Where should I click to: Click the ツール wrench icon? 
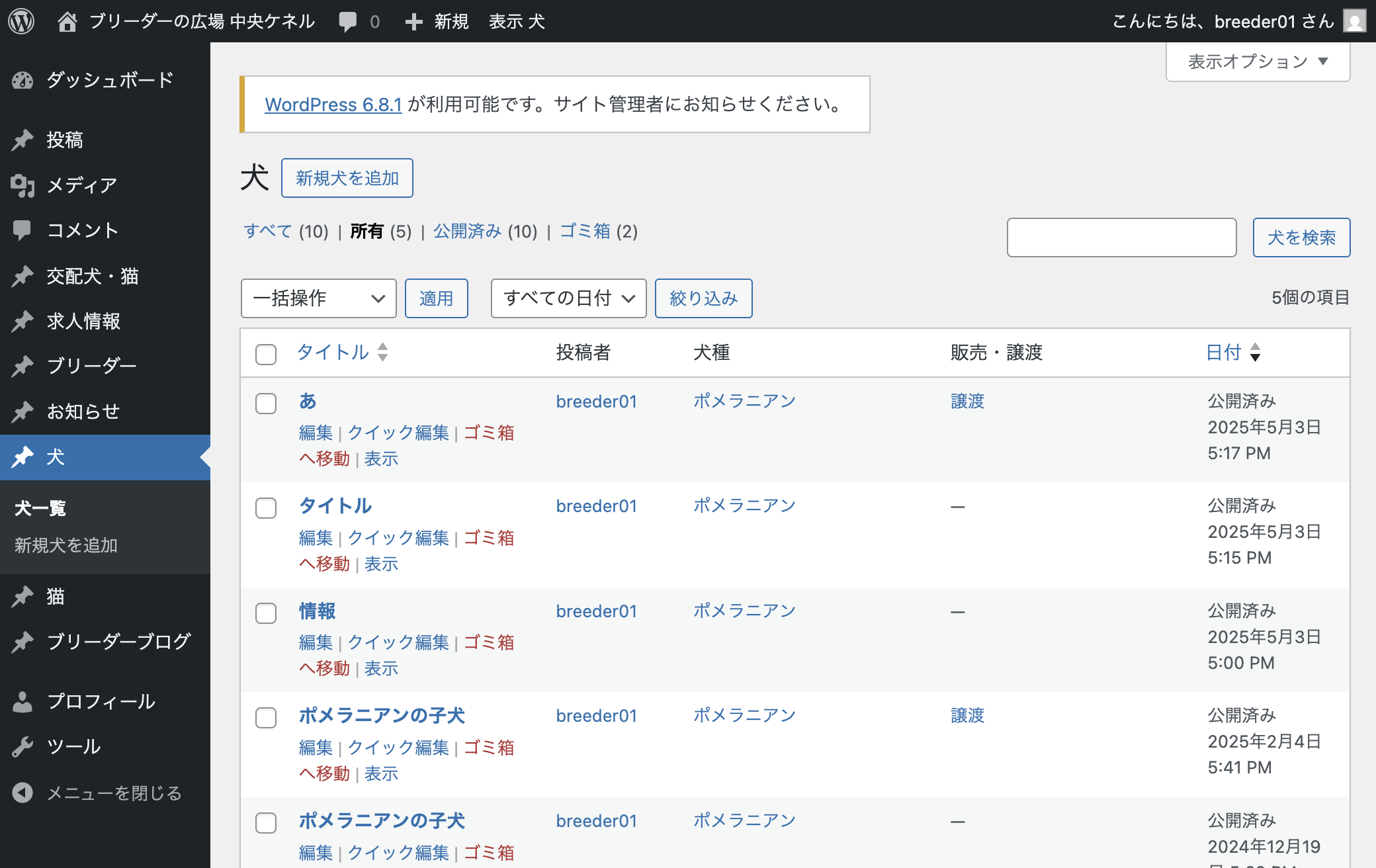[22, 746]
